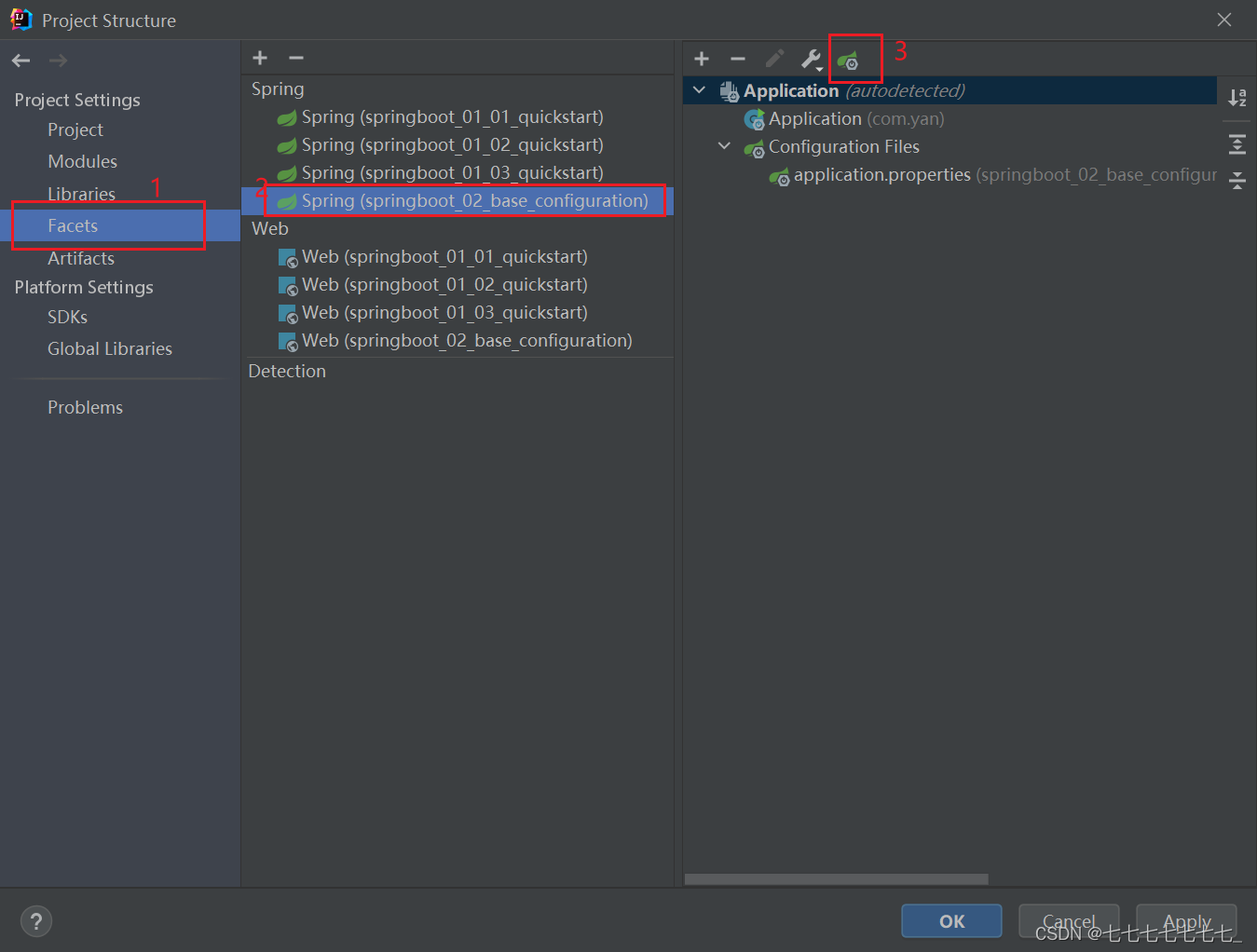This screenshot has width=1257, height=952.
Task: Click the sort alphabetically icon
Action: (x=1237, y=97)
